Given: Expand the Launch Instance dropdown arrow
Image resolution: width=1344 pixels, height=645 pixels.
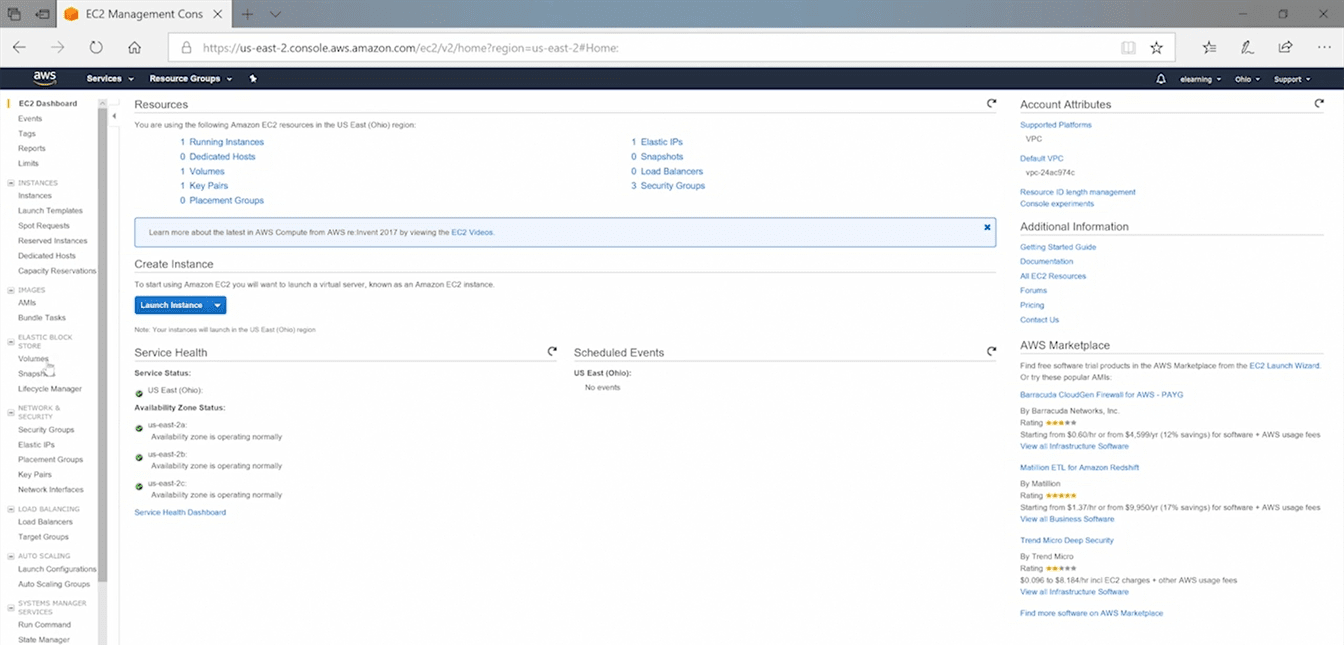Looking at the screenshot, I should [218, 305].
